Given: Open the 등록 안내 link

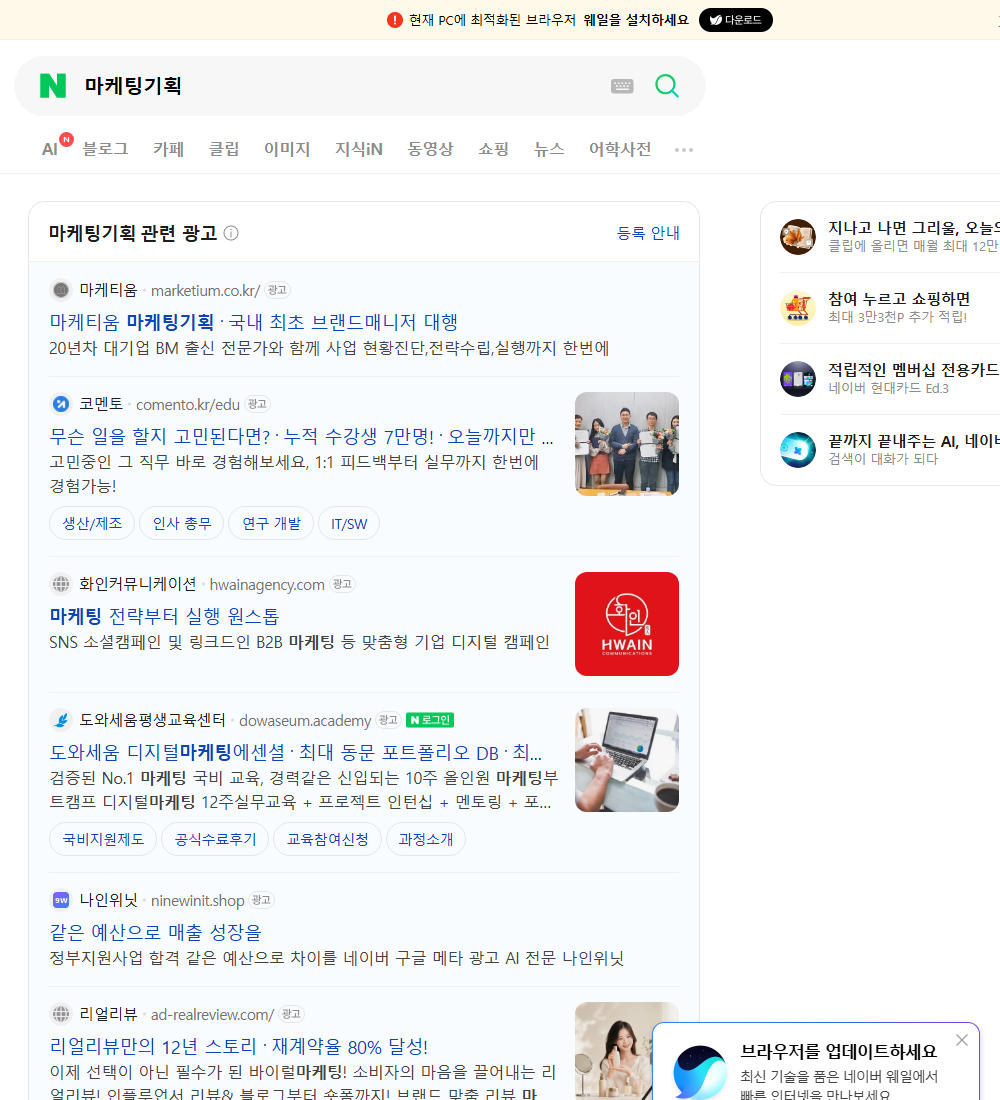Looking at the screenshot, I should coord(648,233).
